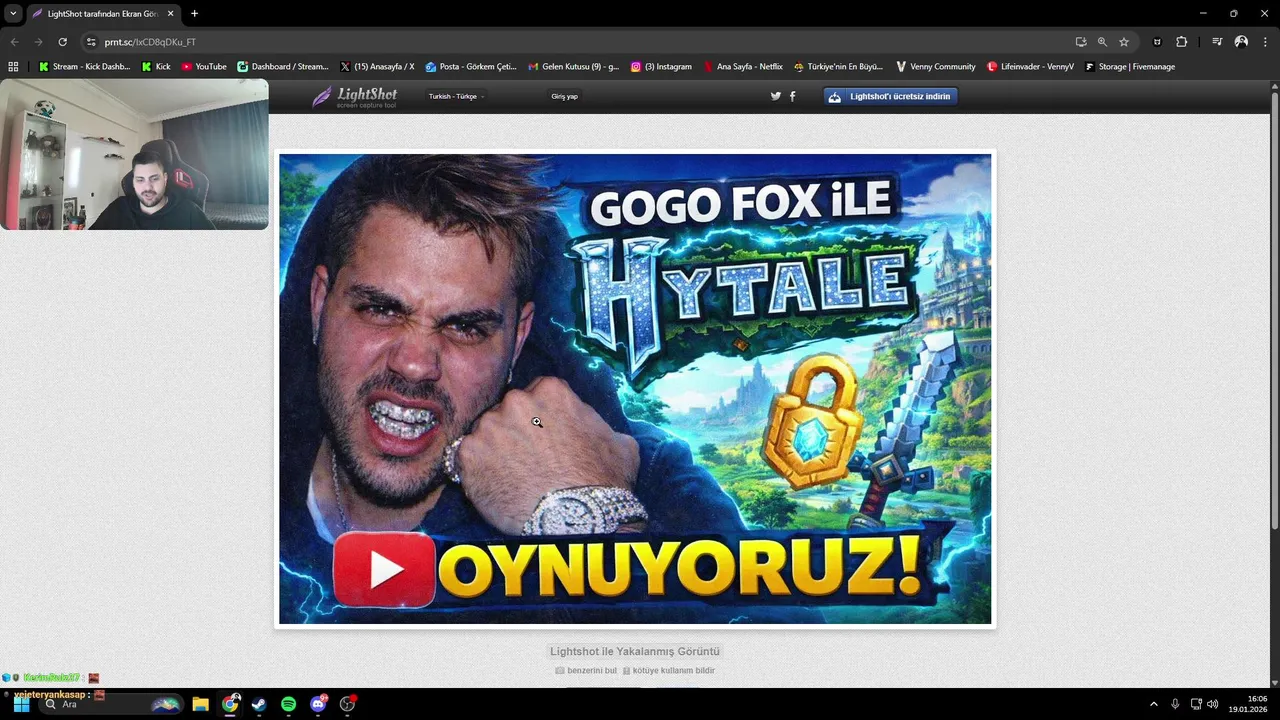The width and height of the screenshot is (1280, 720).
Task: Open the Windows Start menu
Action: tap(21, 704)
